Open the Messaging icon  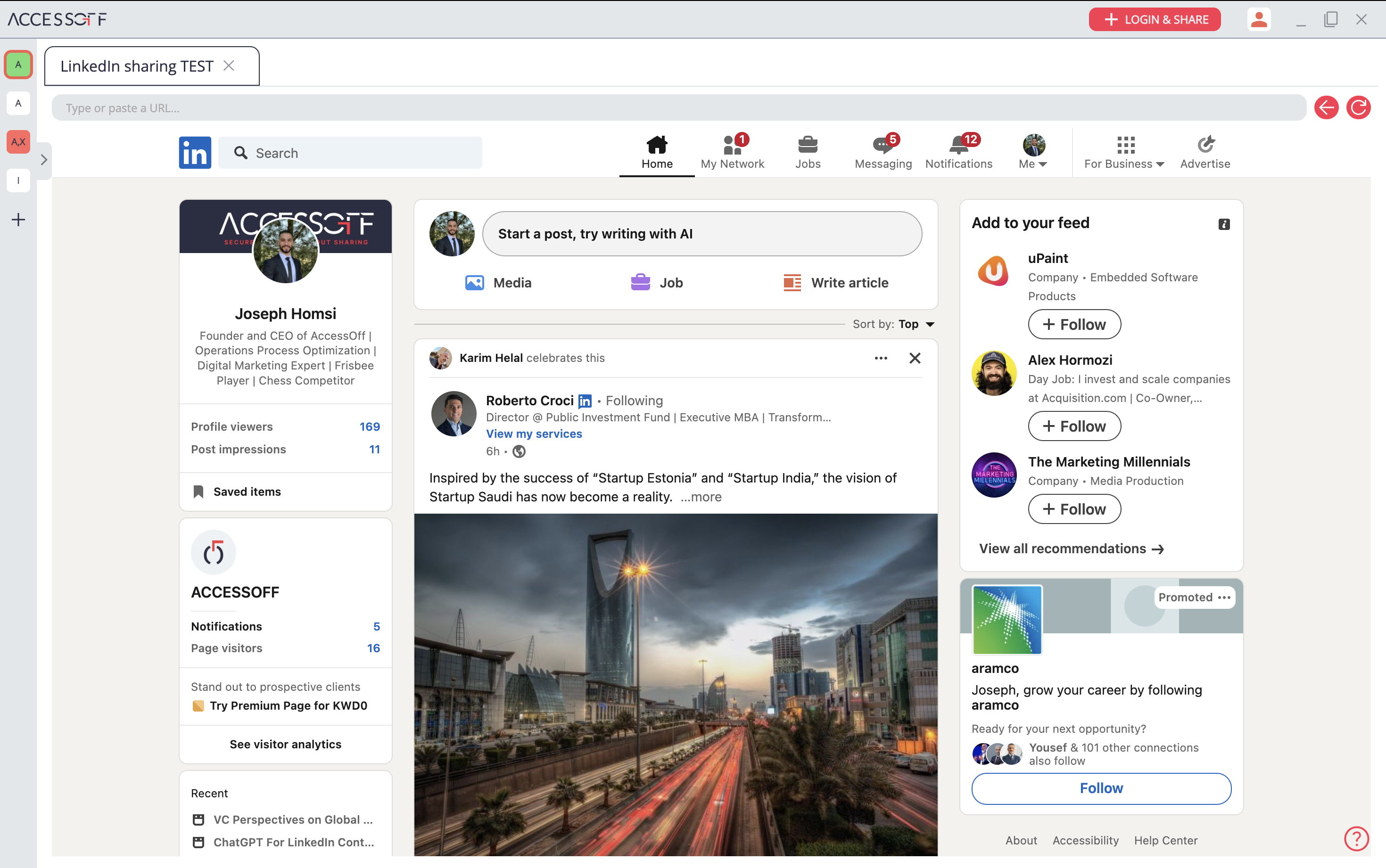coord(883,145)
